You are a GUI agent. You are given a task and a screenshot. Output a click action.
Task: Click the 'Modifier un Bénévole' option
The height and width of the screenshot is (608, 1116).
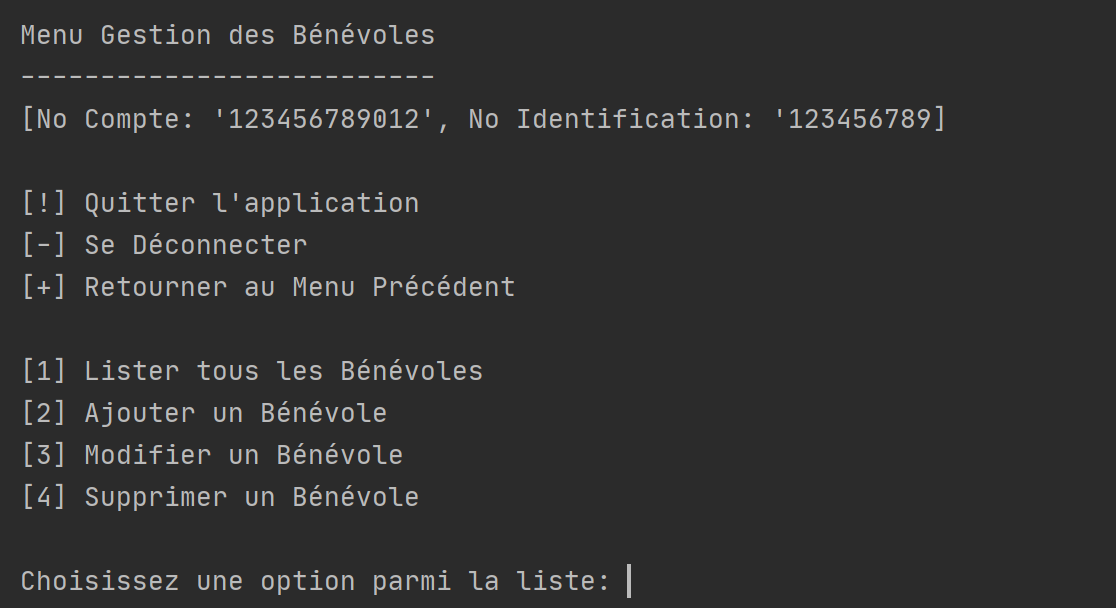tap(243, 455)
